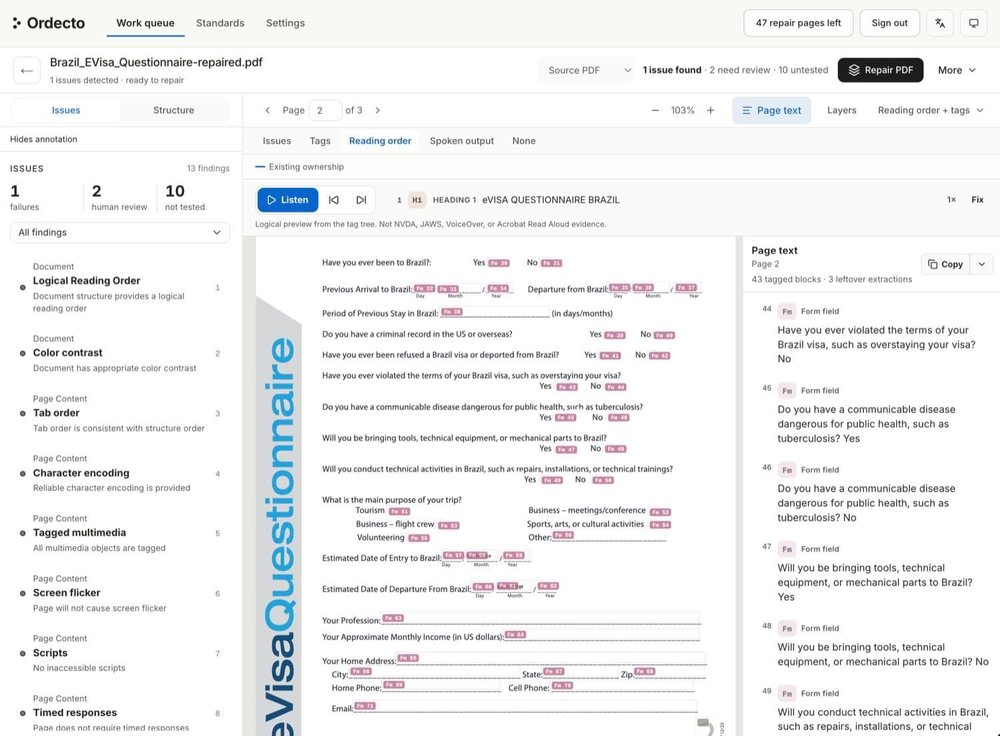
Task: Start Listen playback
Action: point(288,200)
